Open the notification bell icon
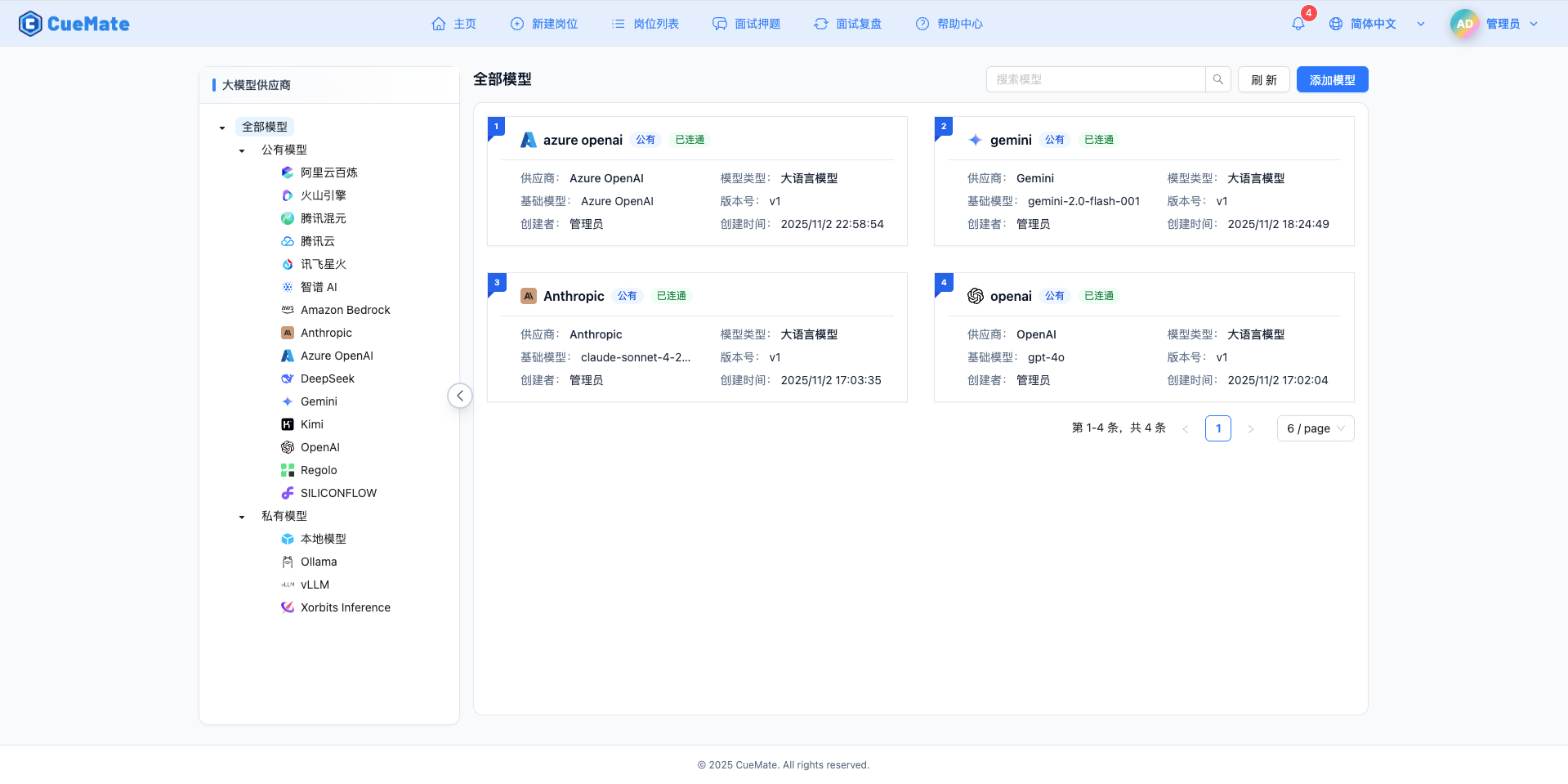This screenshot has width=1568, height=784. (1298, 24)
